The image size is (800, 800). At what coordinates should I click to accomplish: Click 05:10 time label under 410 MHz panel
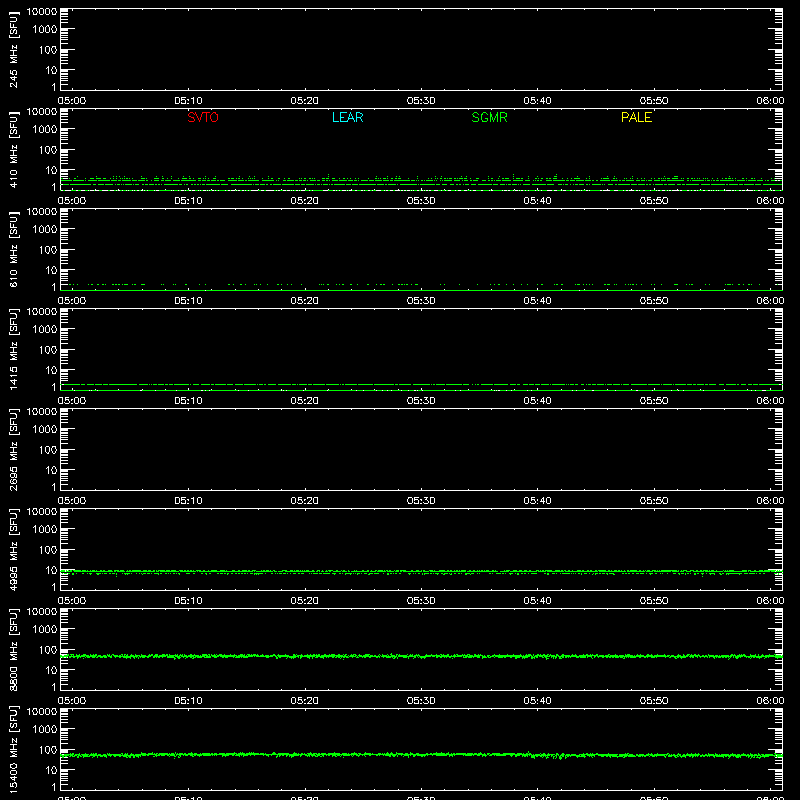tap(188, 201)
